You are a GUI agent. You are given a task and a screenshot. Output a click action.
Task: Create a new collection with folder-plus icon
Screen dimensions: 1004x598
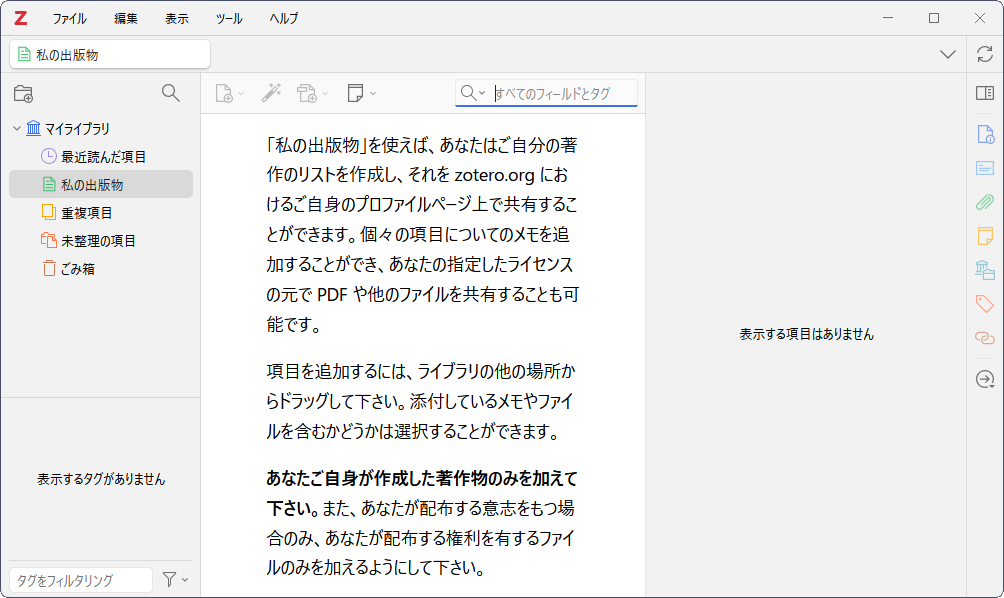point(24,93)
